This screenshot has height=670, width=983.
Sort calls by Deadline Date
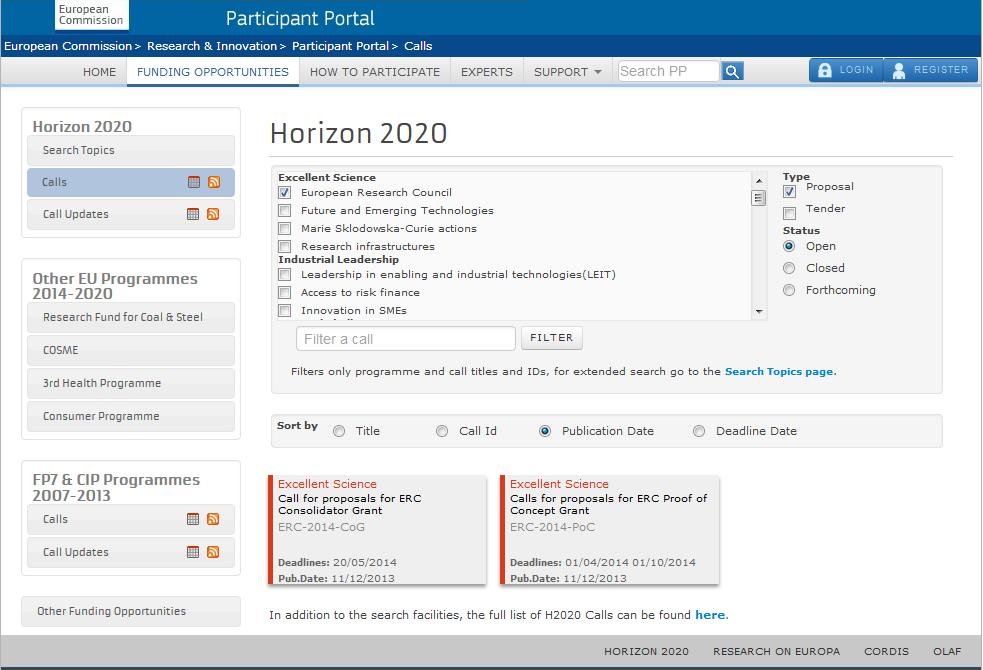coord(699,431)
